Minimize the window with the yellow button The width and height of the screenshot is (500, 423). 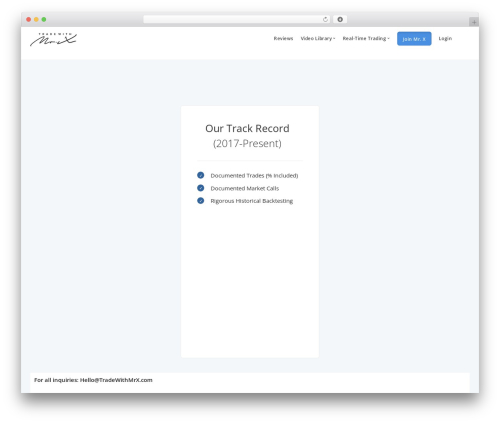[x=36, y=19]
